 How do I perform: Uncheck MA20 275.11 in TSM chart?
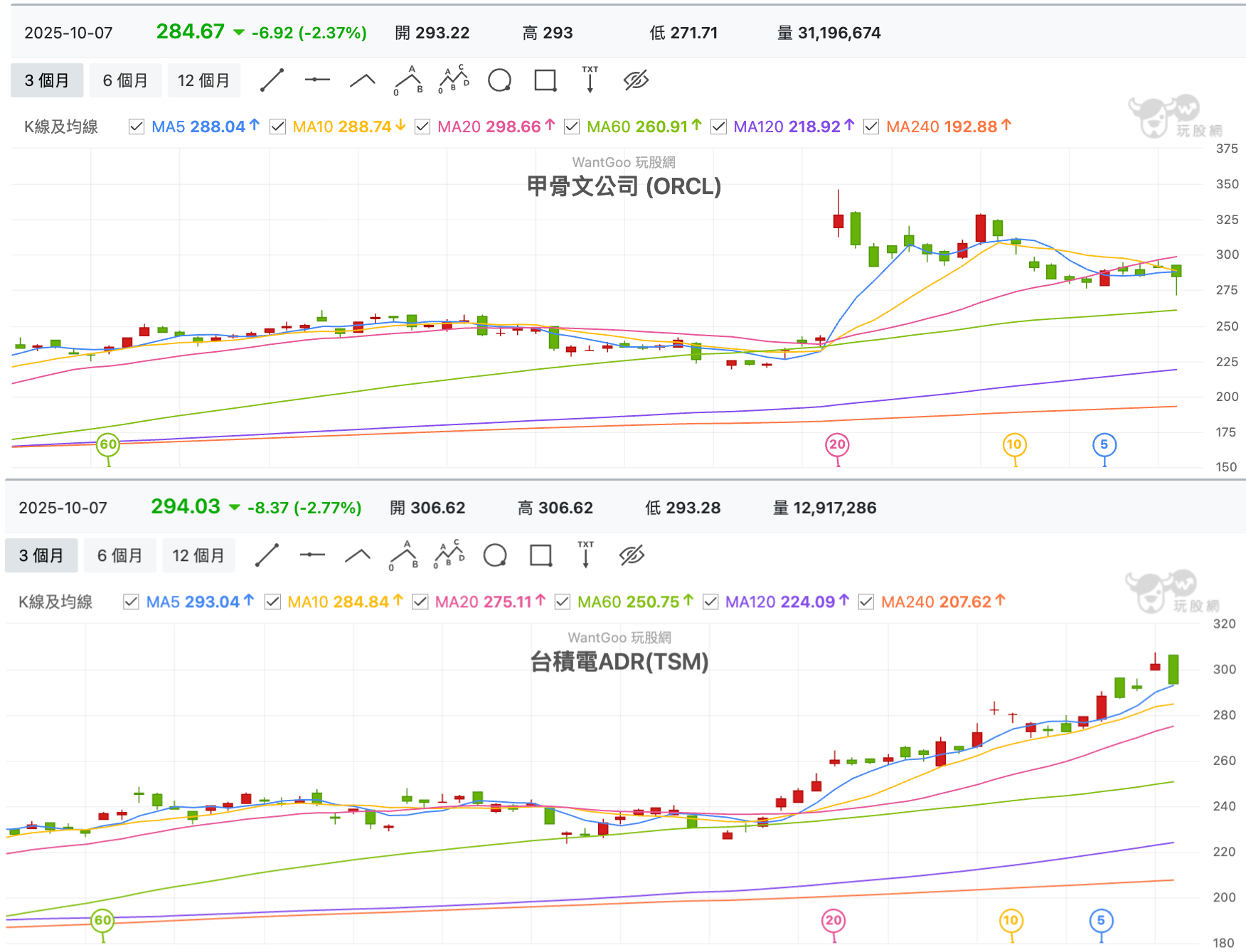[x=420, y=601]
